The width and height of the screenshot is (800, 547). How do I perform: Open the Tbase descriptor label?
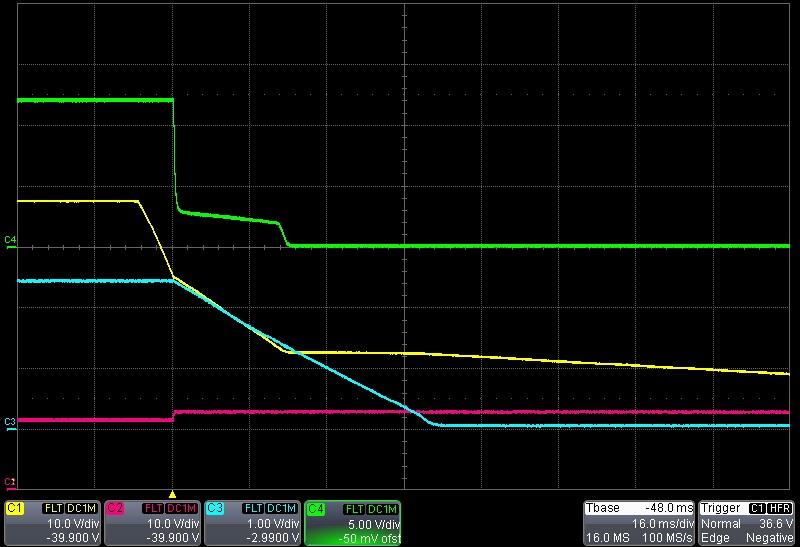[602, 508]
